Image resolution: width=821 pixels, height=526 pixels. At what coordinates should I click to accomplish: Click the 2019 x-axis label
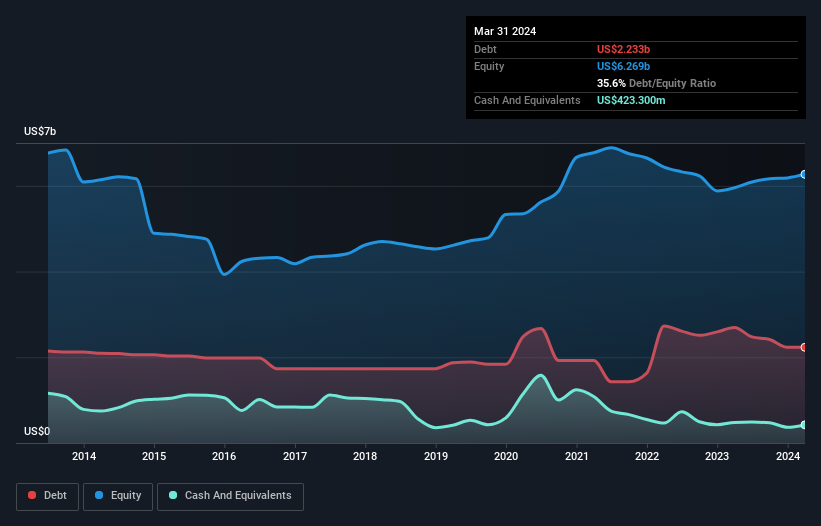(436, 456)
